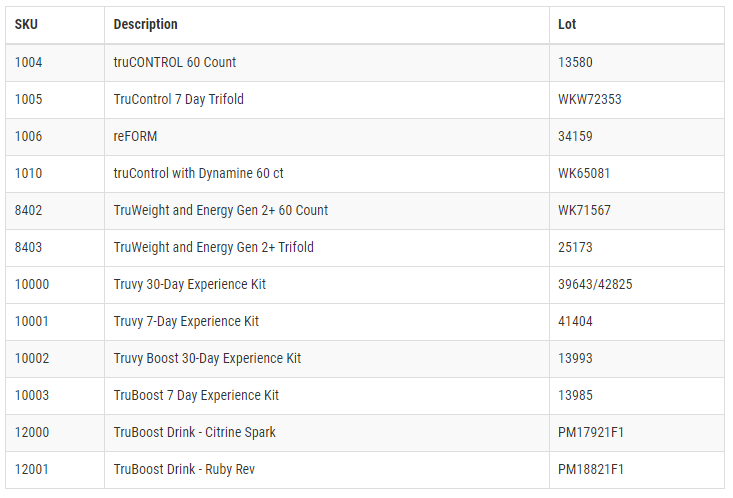Click TruBoost Drink - Citrine Spark
The width and height of the screenshot is (733, 498).
coord(194,432)
